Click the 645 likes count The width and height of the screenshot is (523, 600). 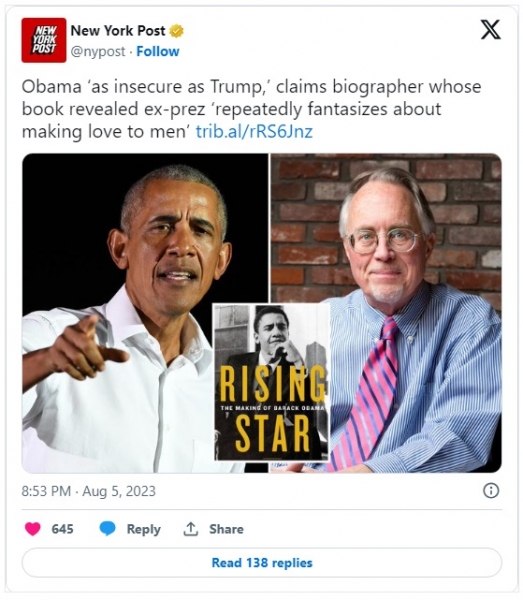click(x=62, y=529)
